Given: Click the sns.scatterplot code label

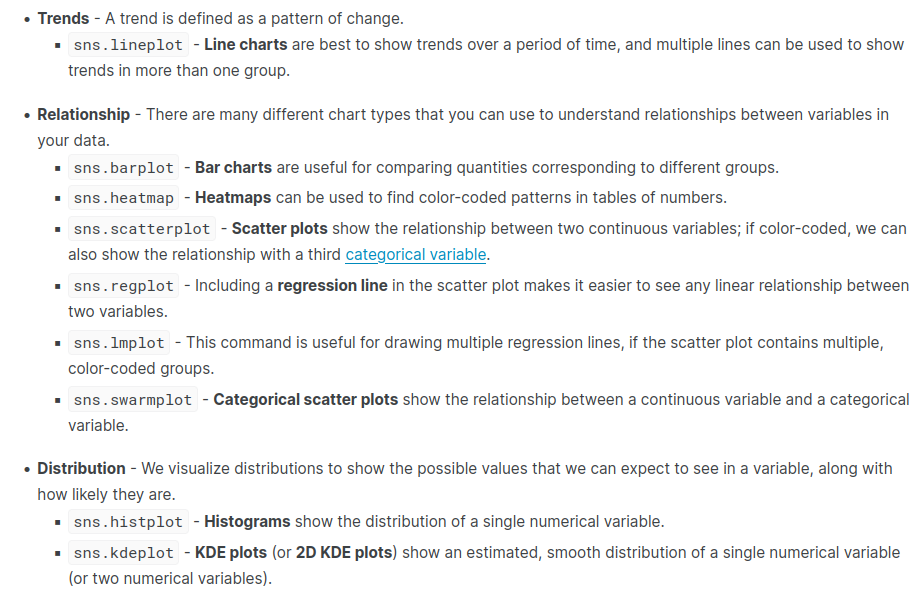Looking at the screenshot, I should [141, 229].
